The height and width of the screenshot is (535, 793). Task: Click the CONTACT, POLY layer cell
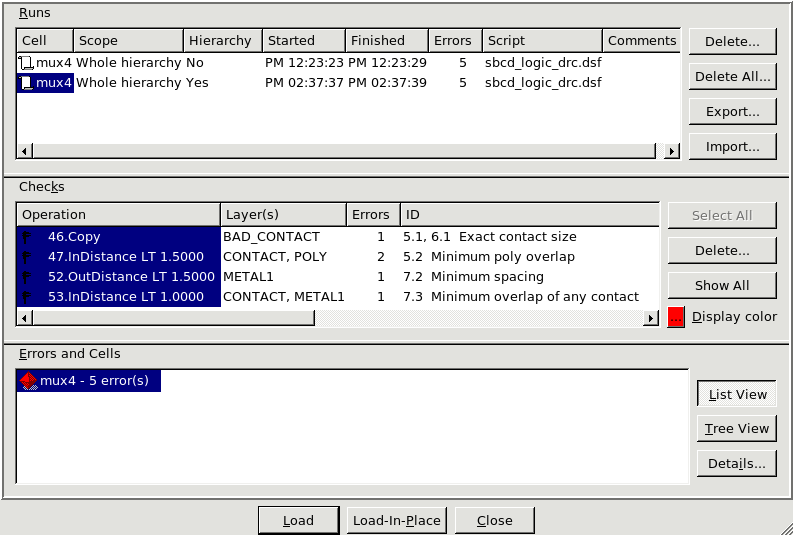[x=275, y=257]
